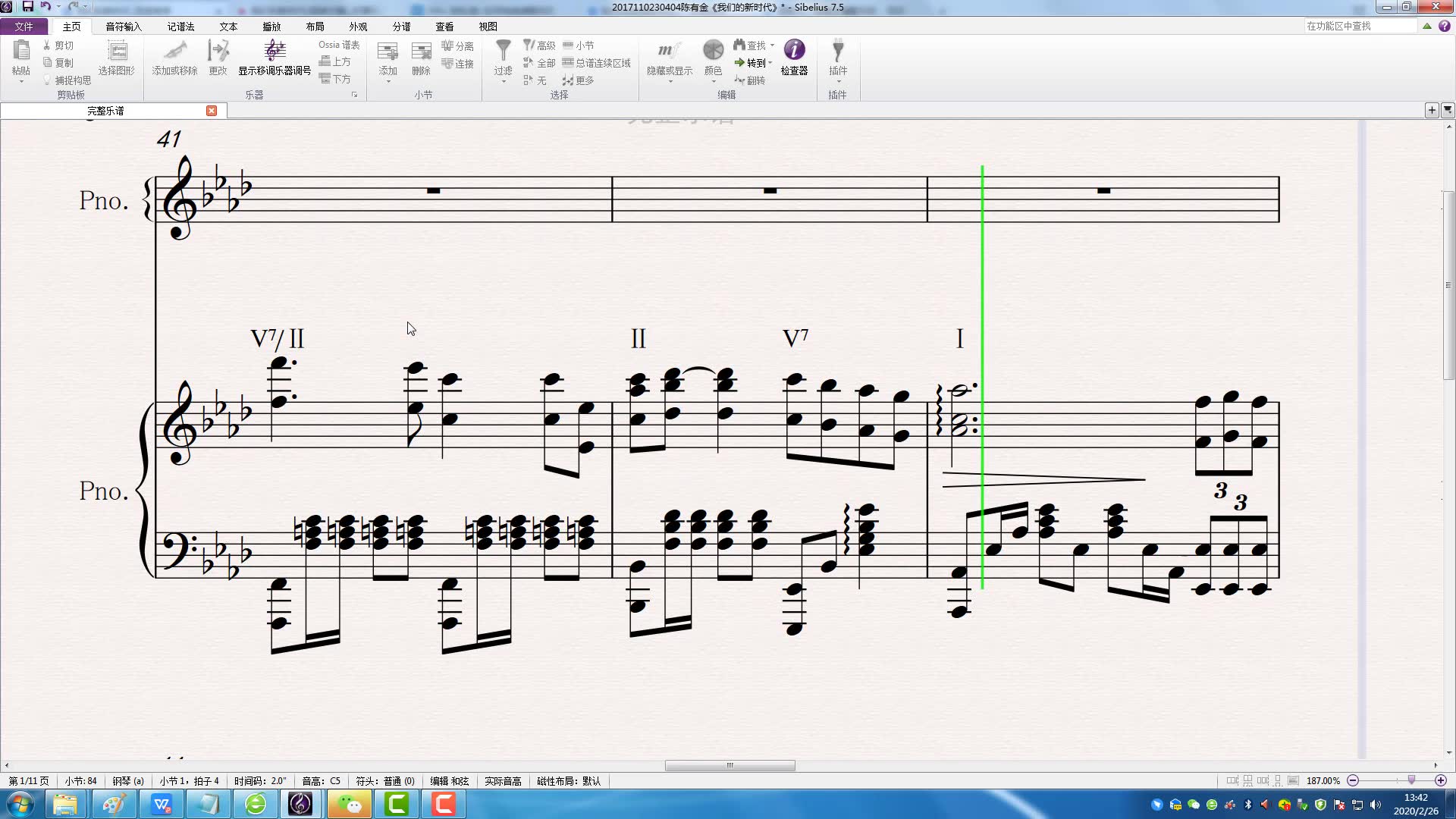Viewport: 1456px width, 819px height.
Task: Expand the Paste dropdown arrow
Action: 21,81
